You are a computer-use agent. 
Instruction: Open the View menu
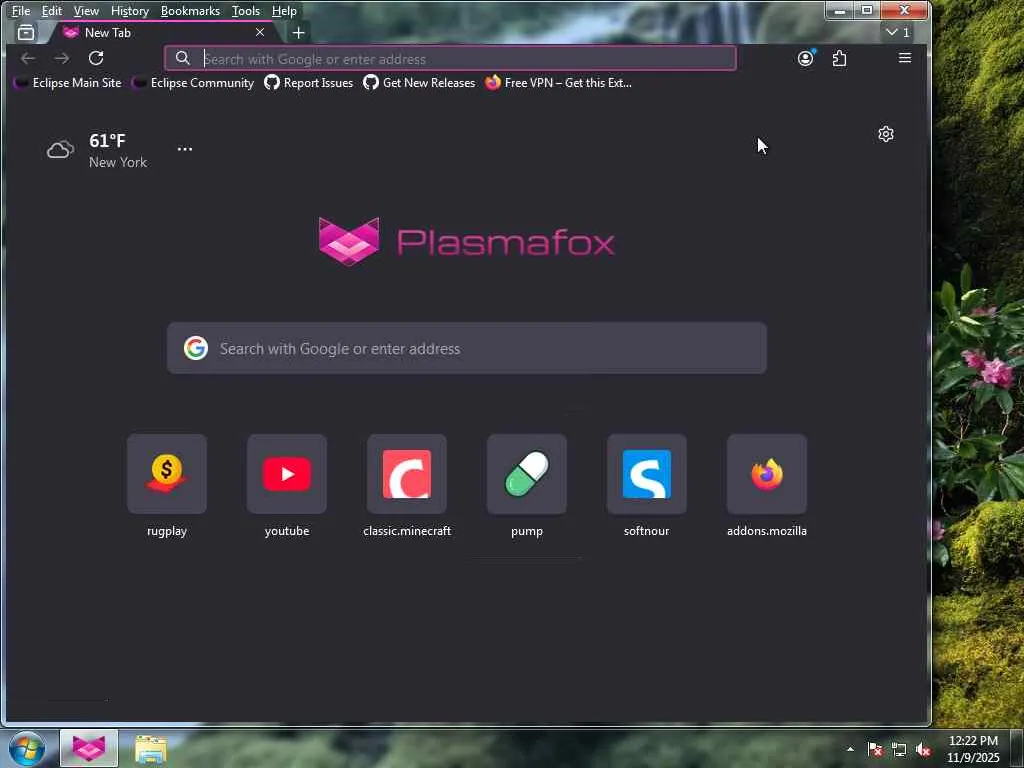coord(86,10)
